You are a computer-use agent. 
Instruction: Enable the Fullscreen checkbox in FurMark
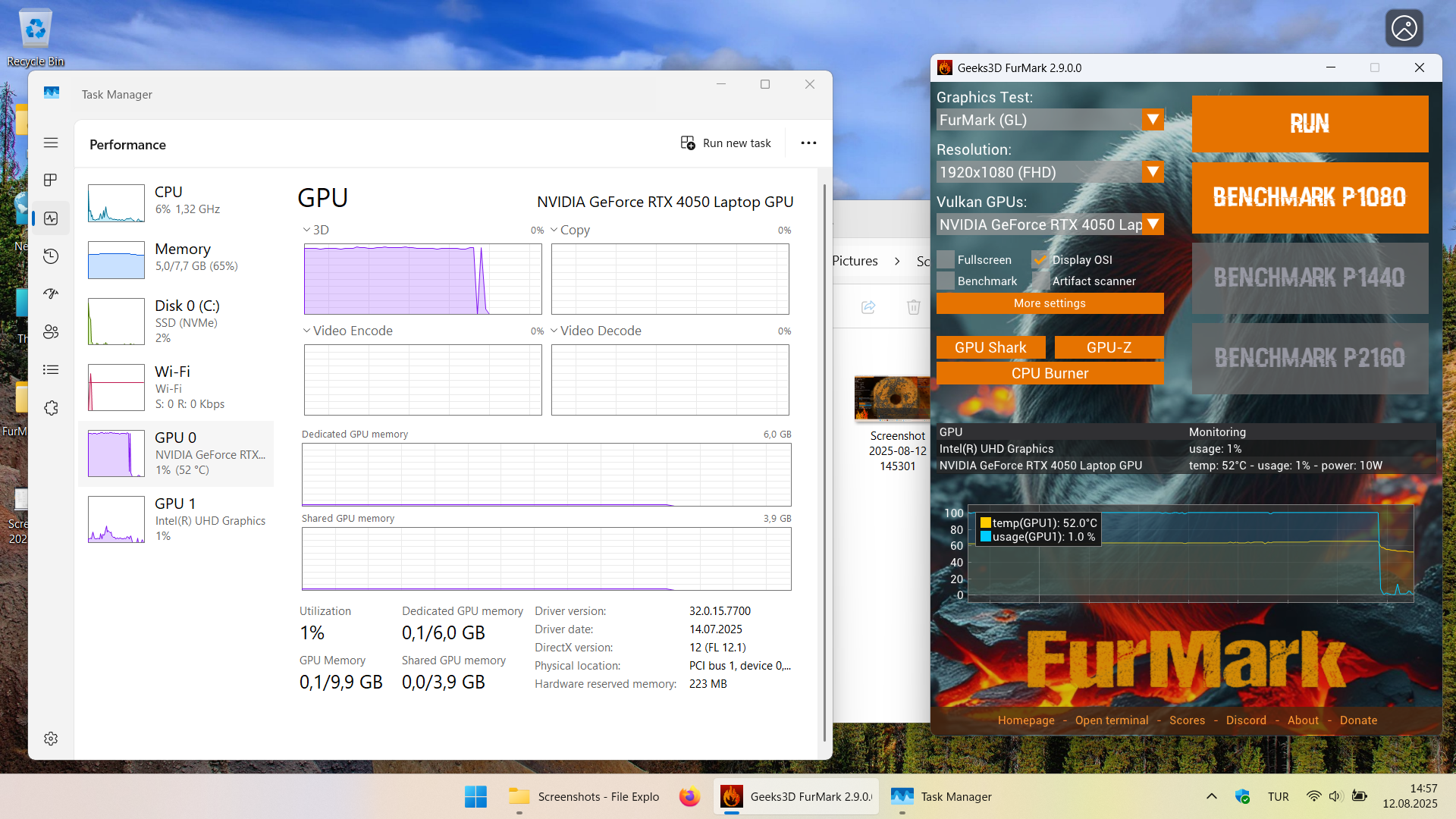point(946,259)
